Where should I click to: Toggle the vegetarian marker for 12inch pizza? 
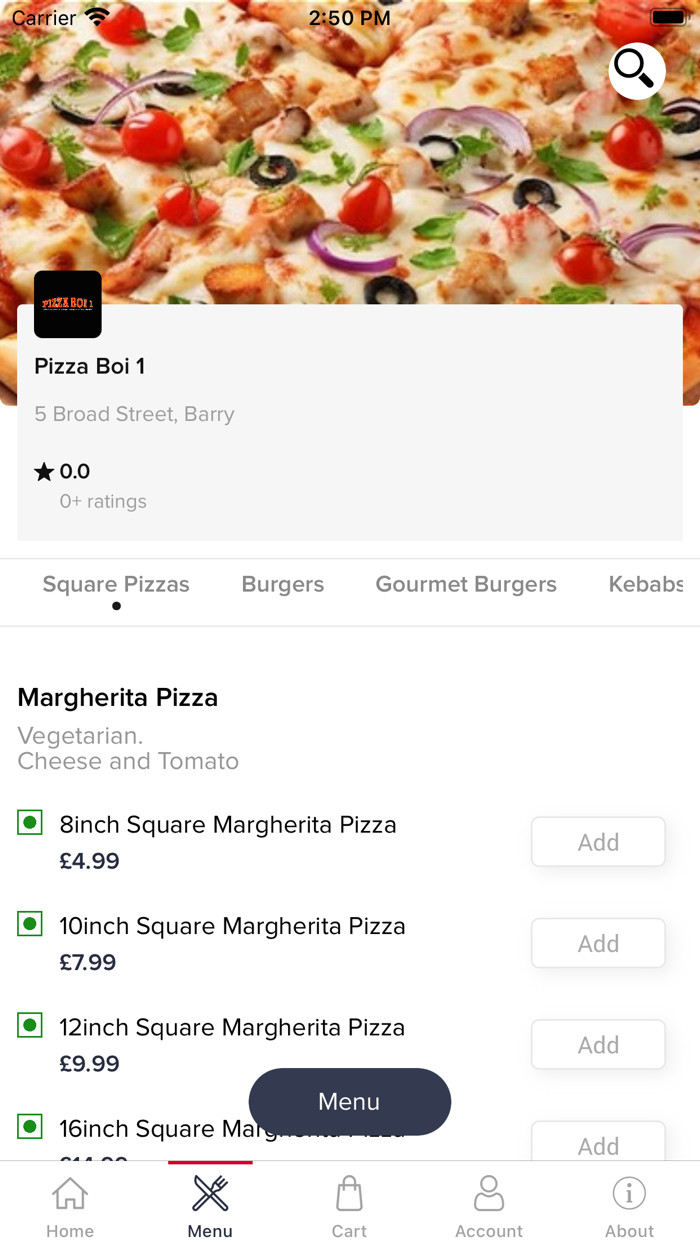[x=29, y=1025]
